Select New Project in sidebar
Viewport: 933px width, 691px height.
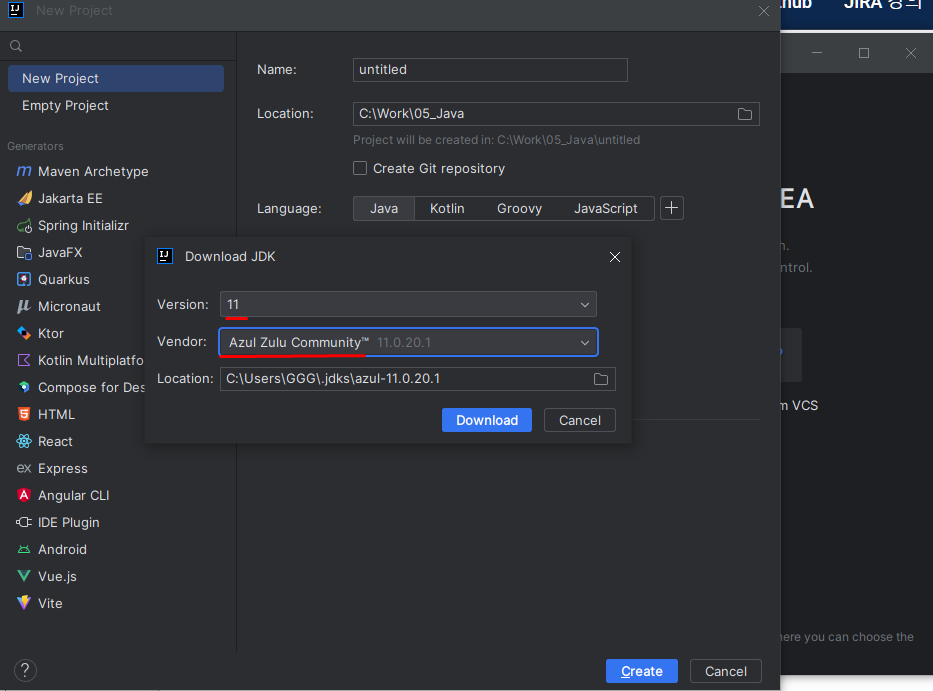pos(116,79)
